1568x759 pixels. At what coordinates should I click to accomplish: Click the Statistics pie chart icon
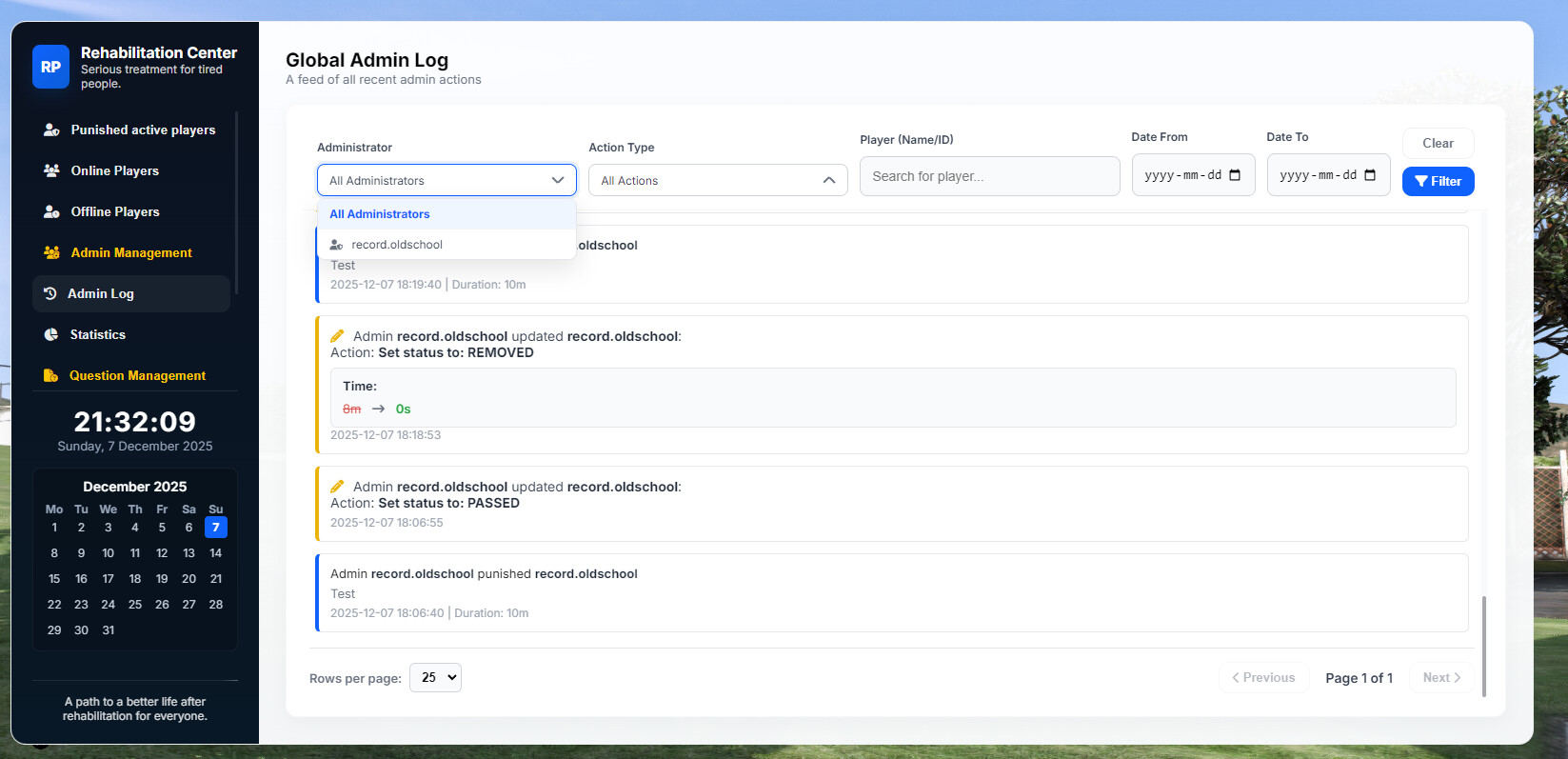click(x=51, y=334)
